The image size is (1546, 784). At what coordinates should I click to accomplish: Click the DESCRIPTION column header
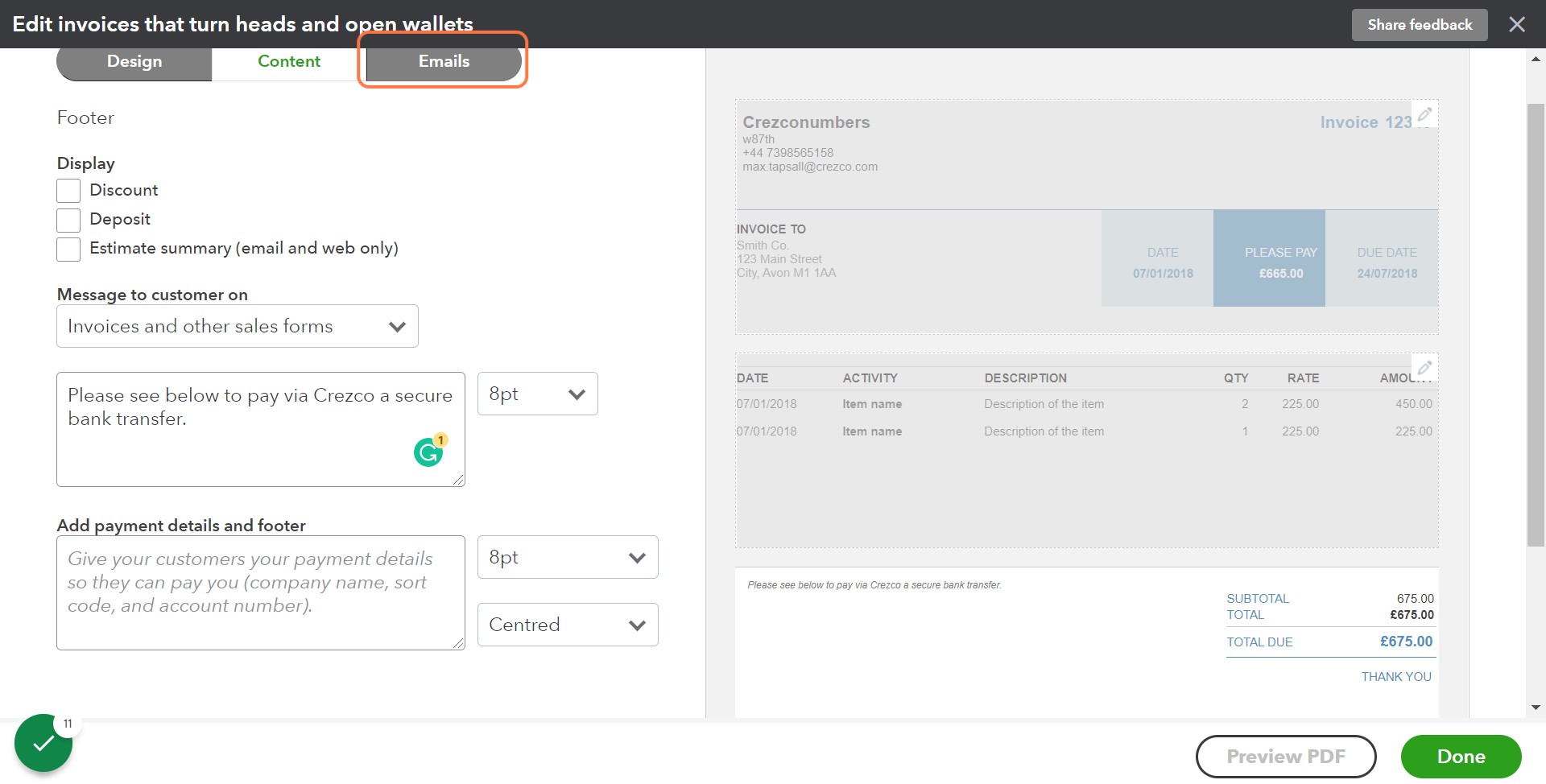(1025, 378)
